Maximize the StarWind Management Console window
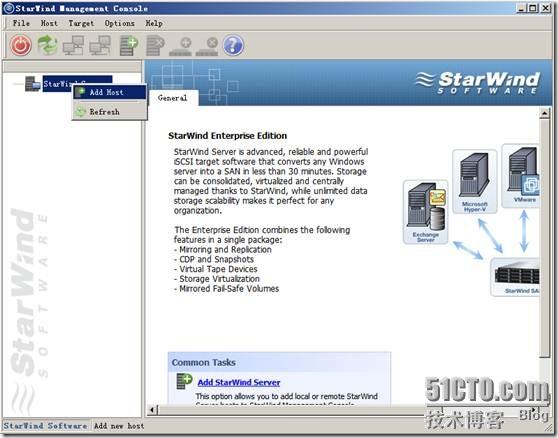 pos(533,8)
